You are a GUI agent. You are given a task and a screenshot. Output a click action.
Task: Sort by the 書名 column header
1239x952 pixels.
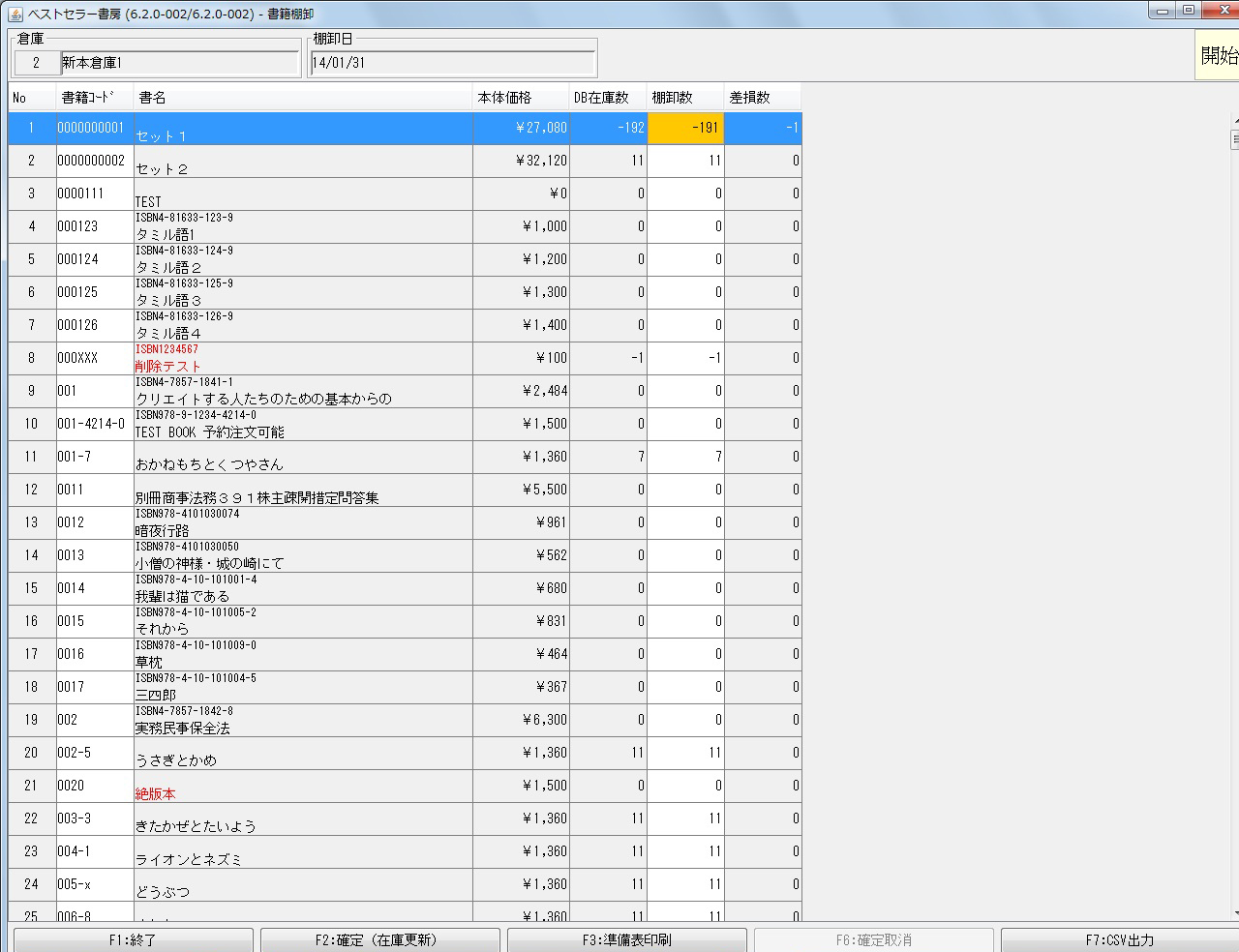pyautogui.click(x=302, y=98)
